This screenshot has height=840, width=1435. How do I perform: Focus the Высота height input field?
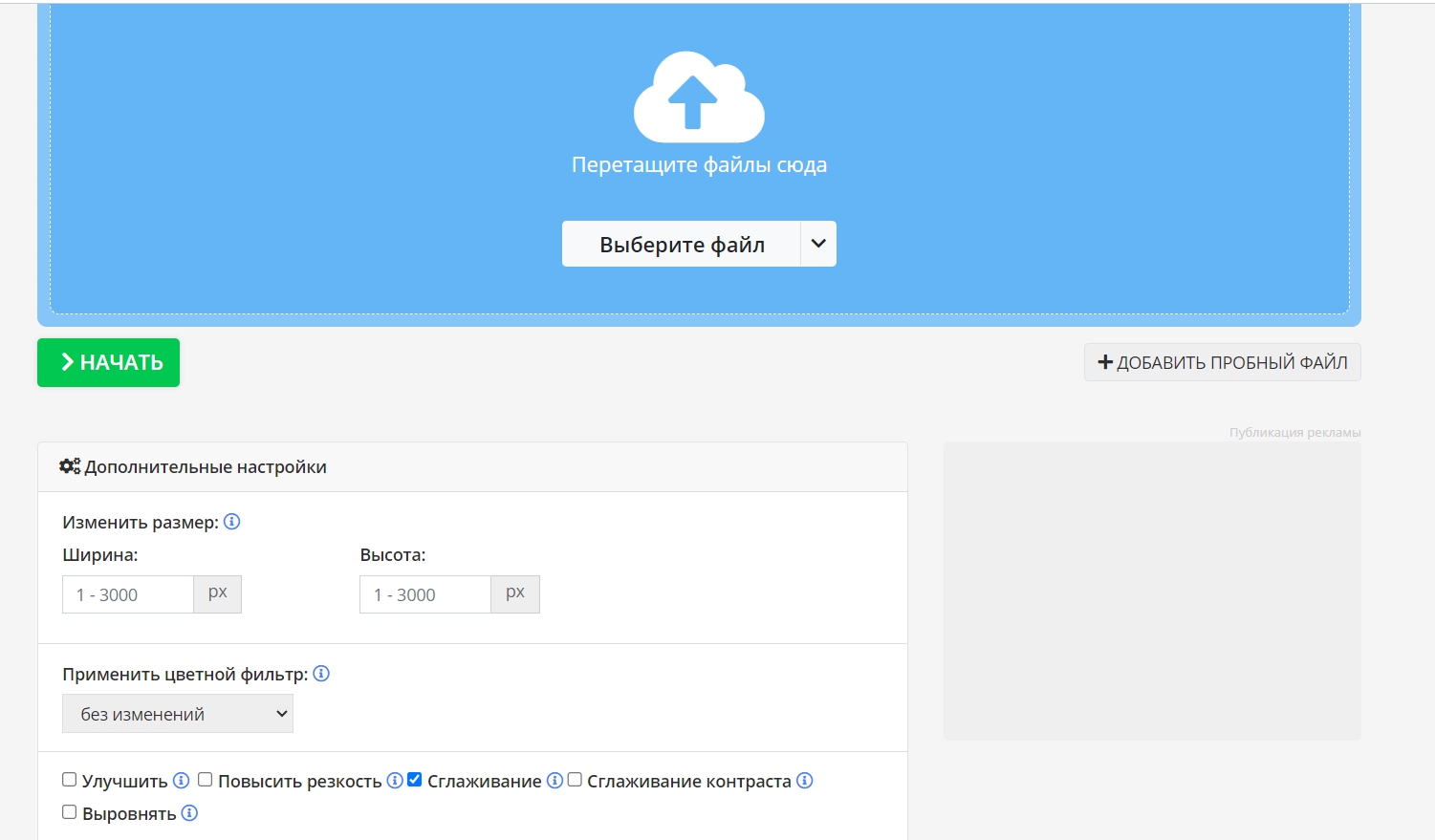(x=425, y=594)
